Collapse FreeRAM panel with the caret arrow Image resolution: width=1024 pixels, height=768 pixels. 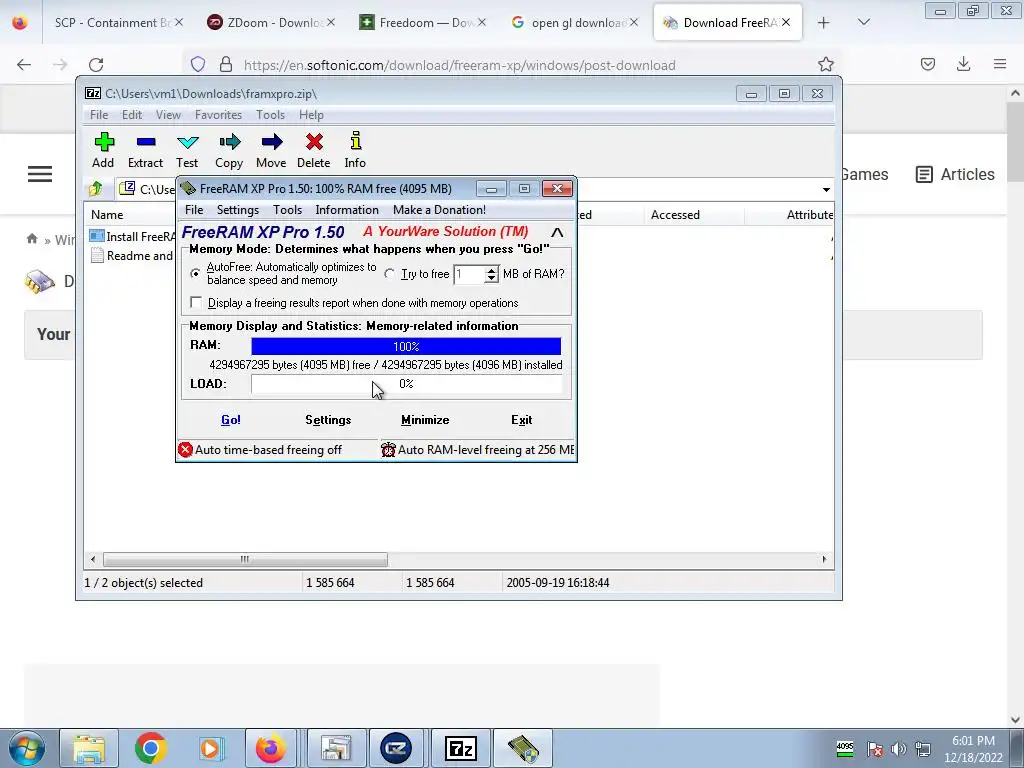[557, 232]
